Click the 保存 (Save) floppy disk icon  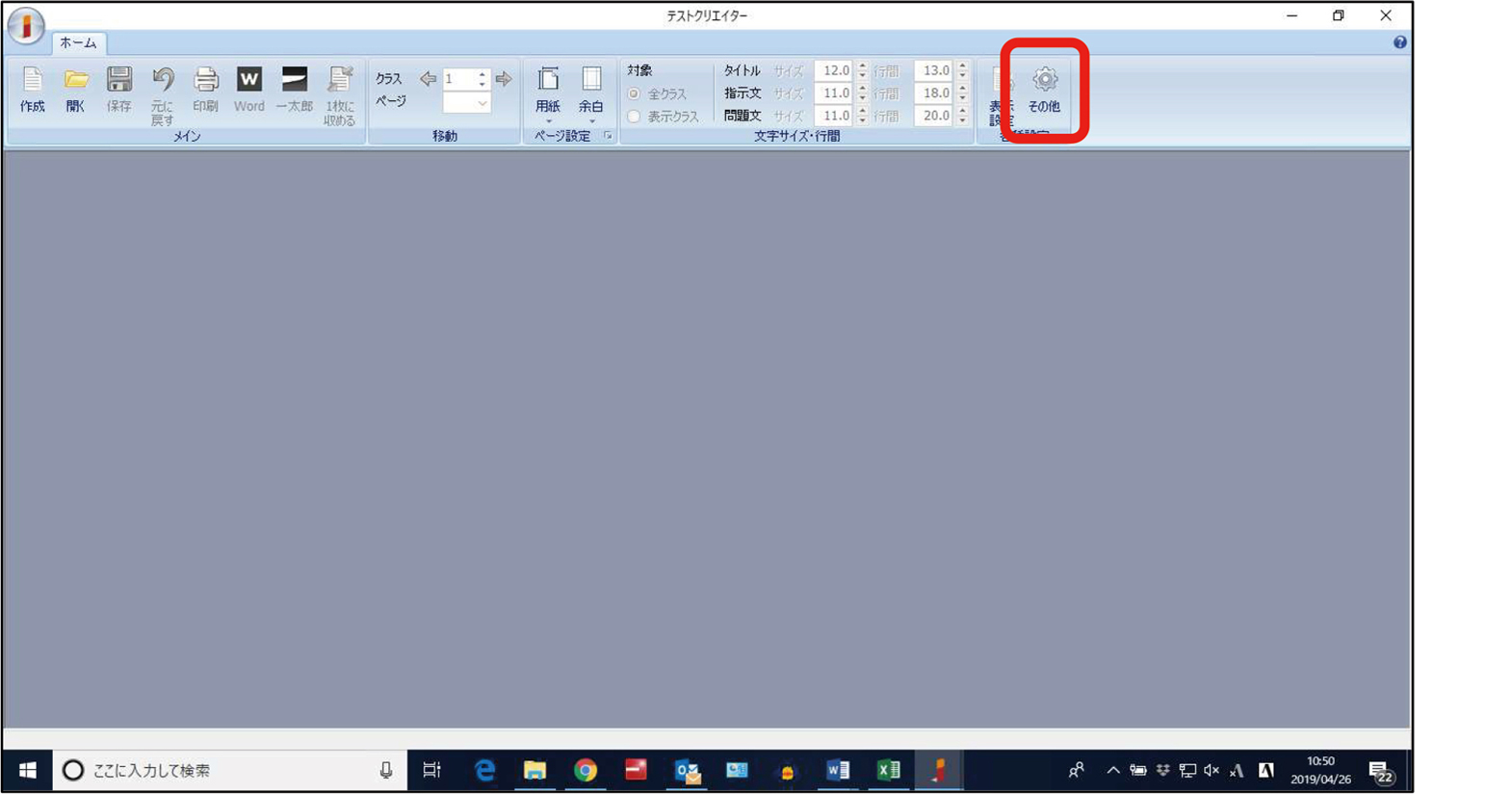point(118,89)
